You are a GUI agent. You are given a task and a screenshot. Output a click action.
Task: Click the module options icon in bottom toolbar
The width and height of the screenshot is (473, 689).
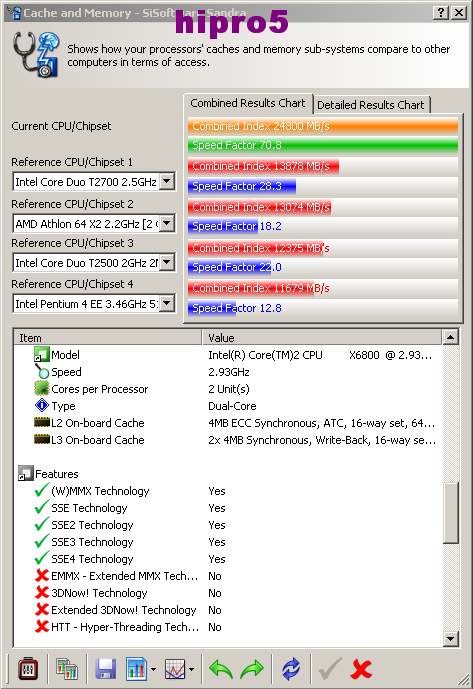click(27, 669)
